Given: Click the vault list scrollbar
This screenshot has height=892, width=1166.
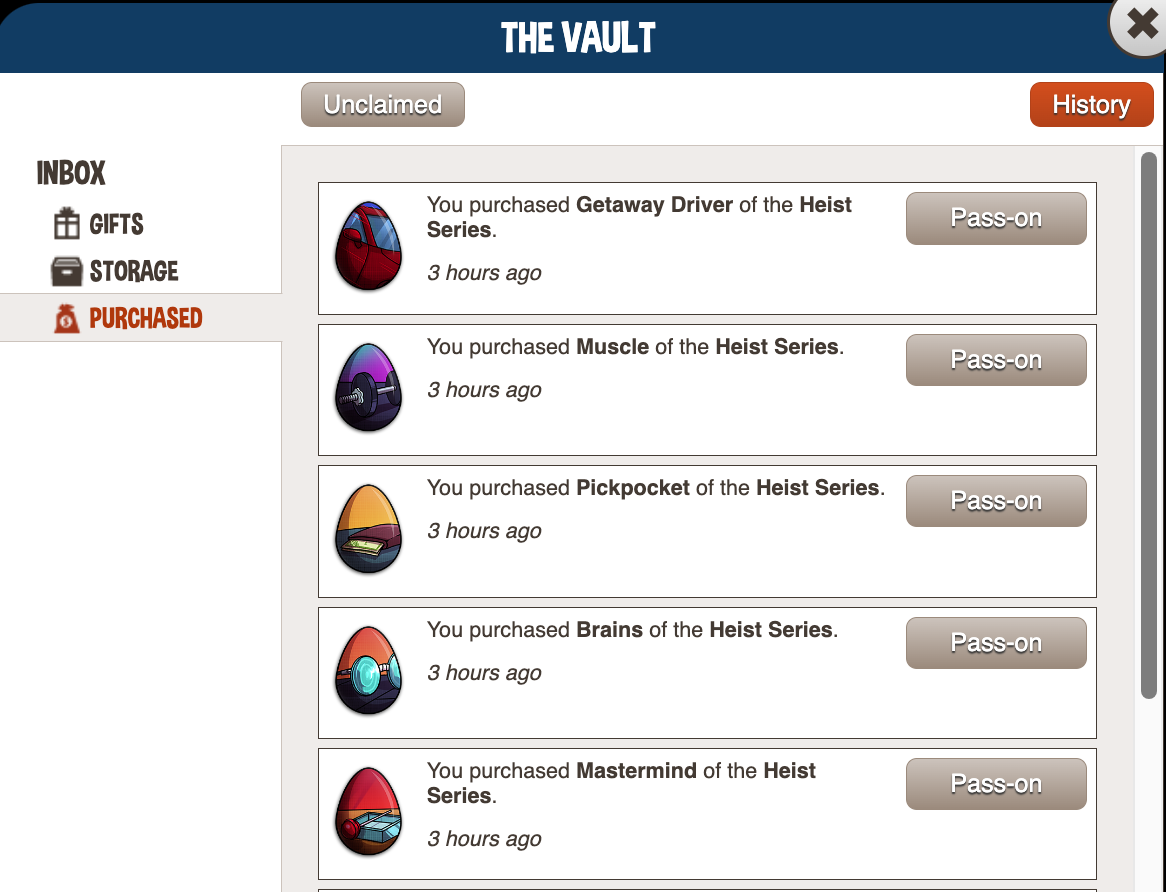Looking at the screenshot, I should point(1149,425).
